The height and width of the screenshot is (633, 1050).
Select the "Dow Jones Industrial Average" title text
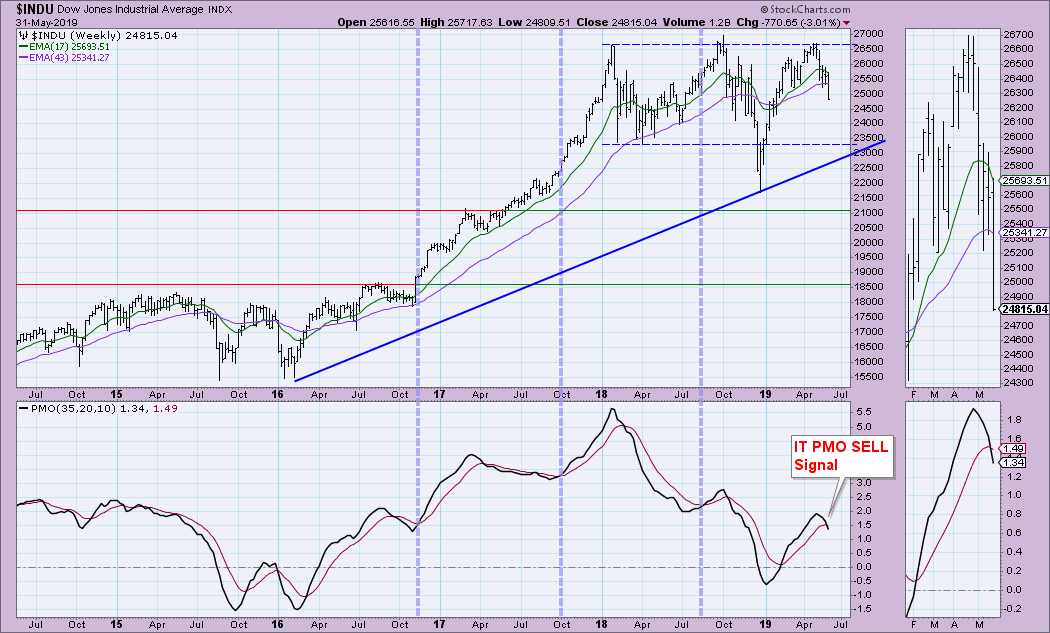(131, 9)
